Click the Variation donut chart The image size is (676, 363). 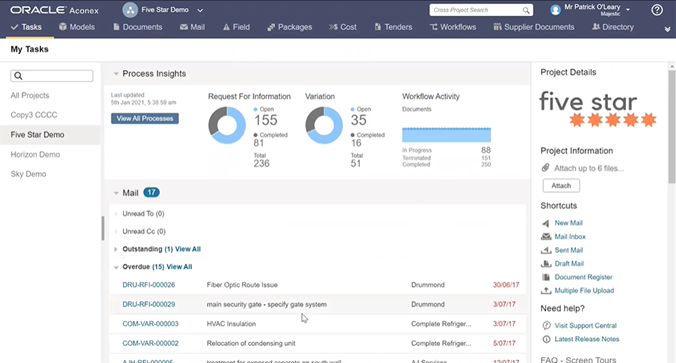(324, 125)
